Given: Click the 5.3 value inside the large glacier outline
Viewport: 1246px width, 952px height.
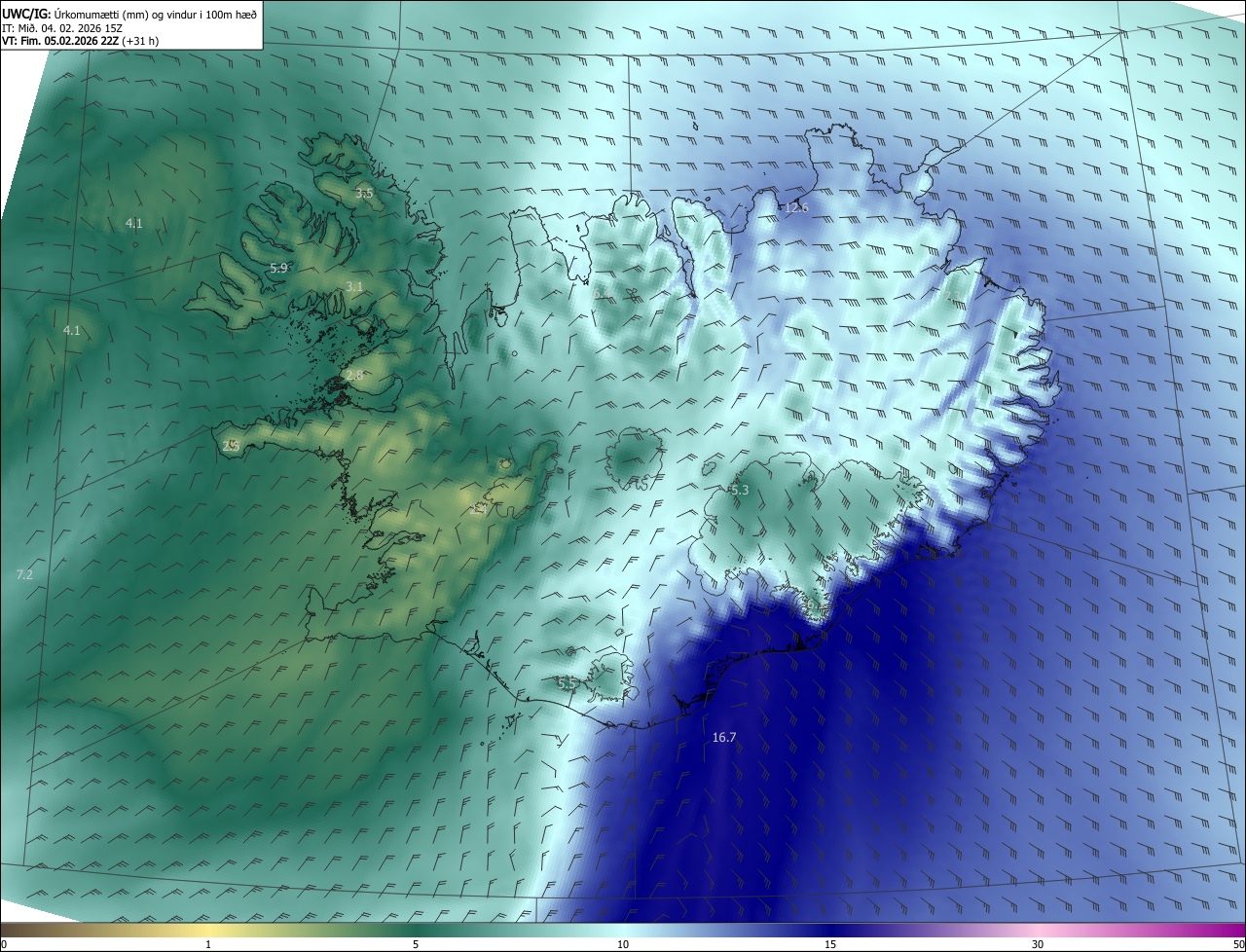Looking at the screenshot, I should pyautogui.click(x=739, y=490).
